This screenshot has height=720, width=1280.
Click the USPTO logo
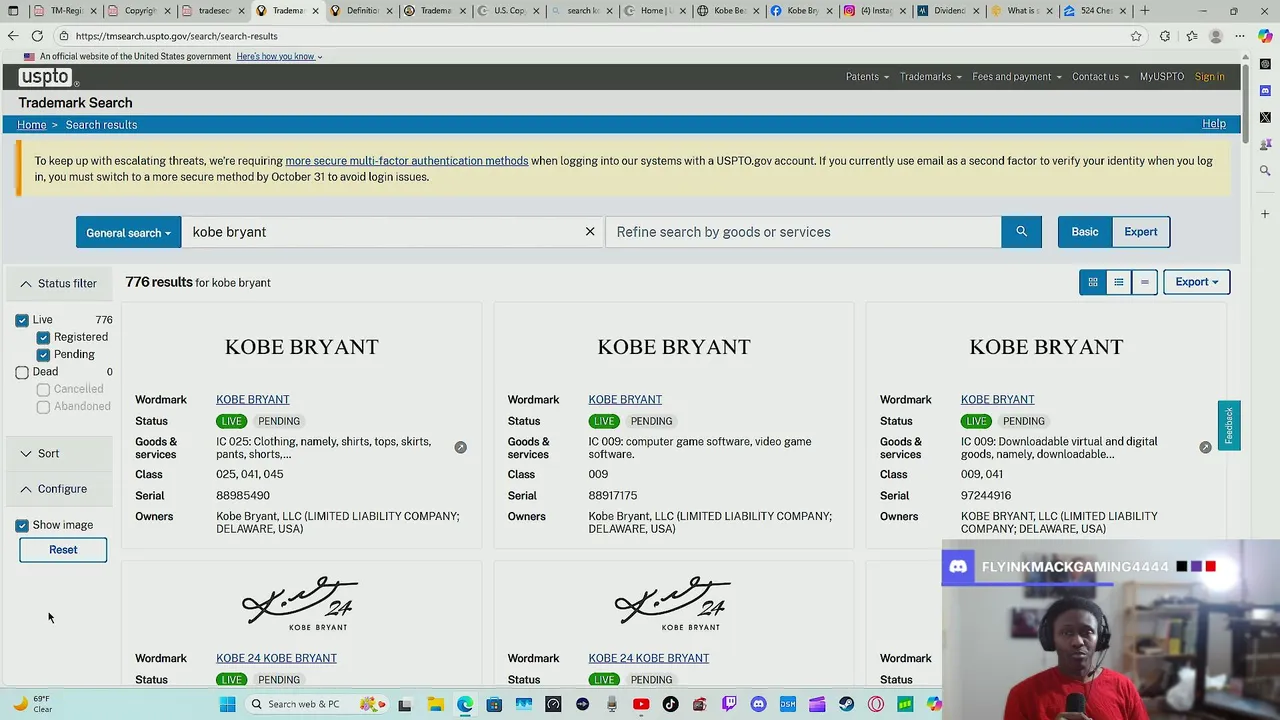point(47,77)
